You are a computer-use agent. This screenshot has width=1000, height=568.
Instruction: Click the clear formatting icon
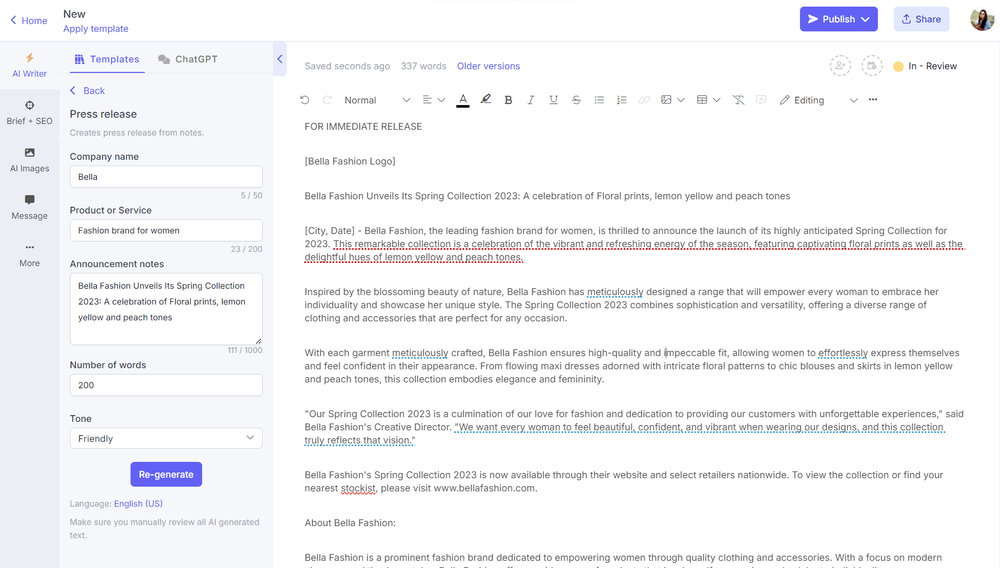point(739,100)
